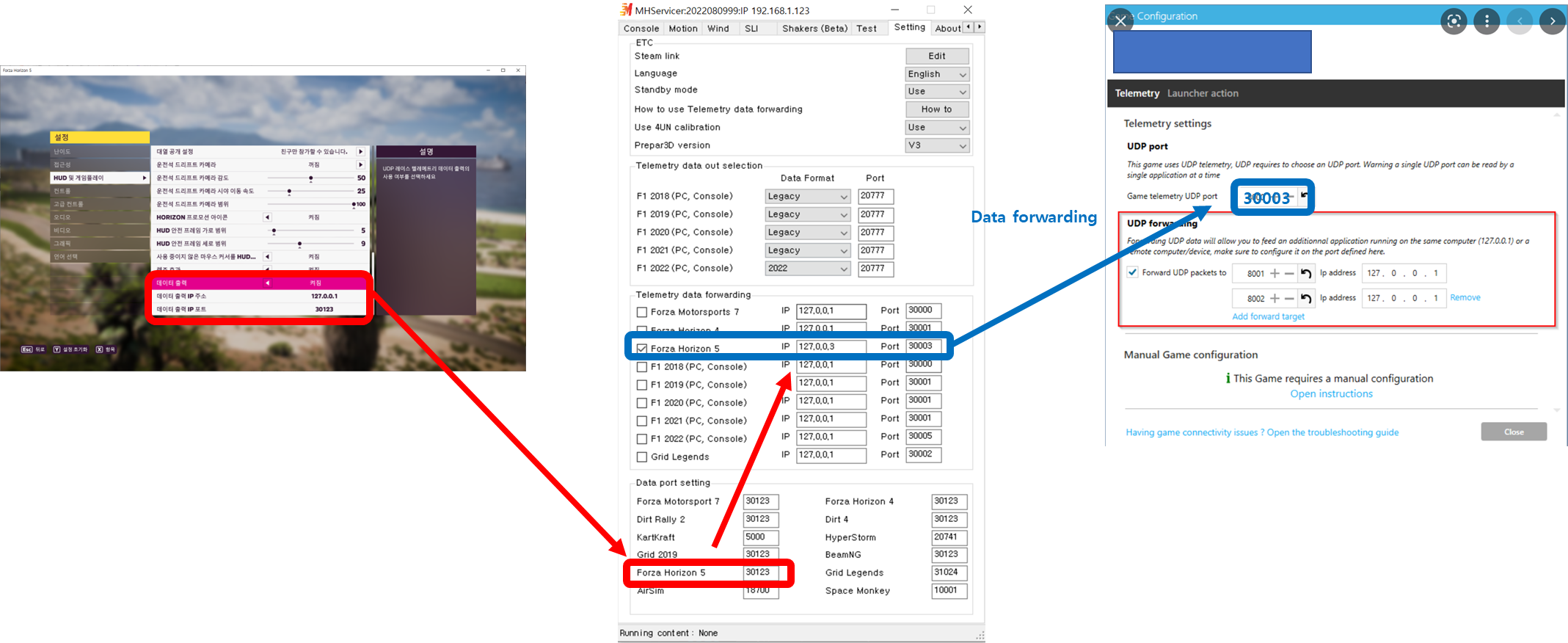Click Remove link for port 8002
Image resolution: width=1568 pixels, height=643 pixels.
coord(1465,297)
